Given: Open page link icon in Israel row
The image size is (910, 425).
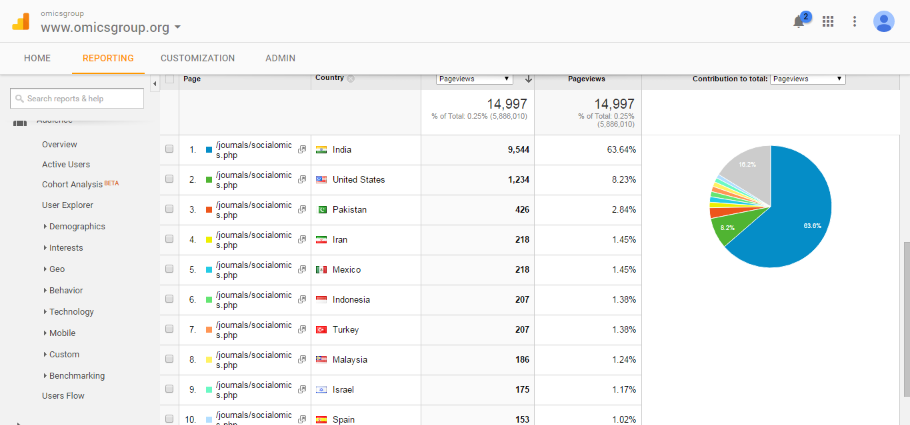Looking at the screenshot, I should (302, 390).
